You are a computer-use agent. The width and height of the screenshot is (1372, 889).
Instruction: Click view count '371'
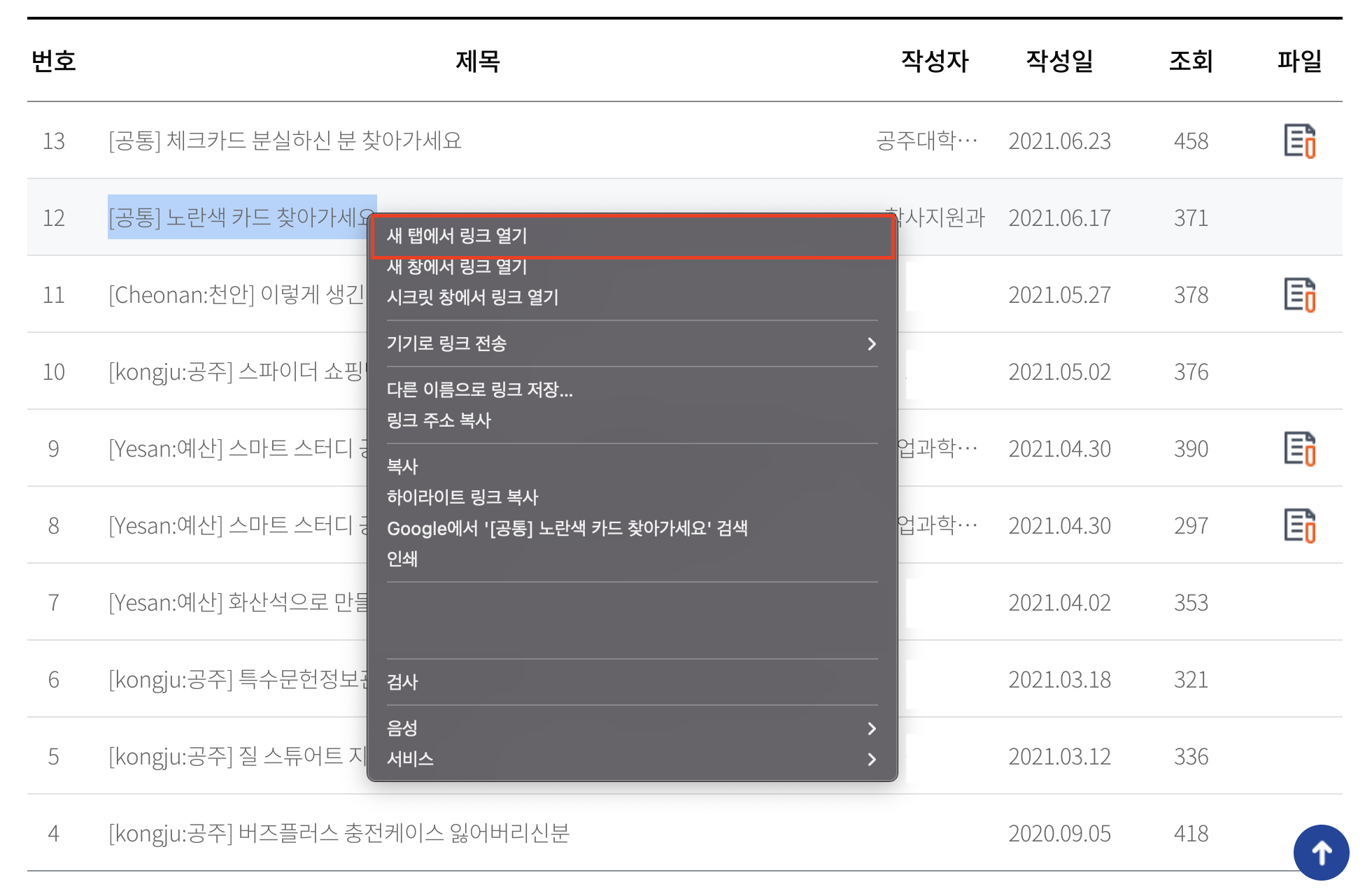coord(1191,218)
